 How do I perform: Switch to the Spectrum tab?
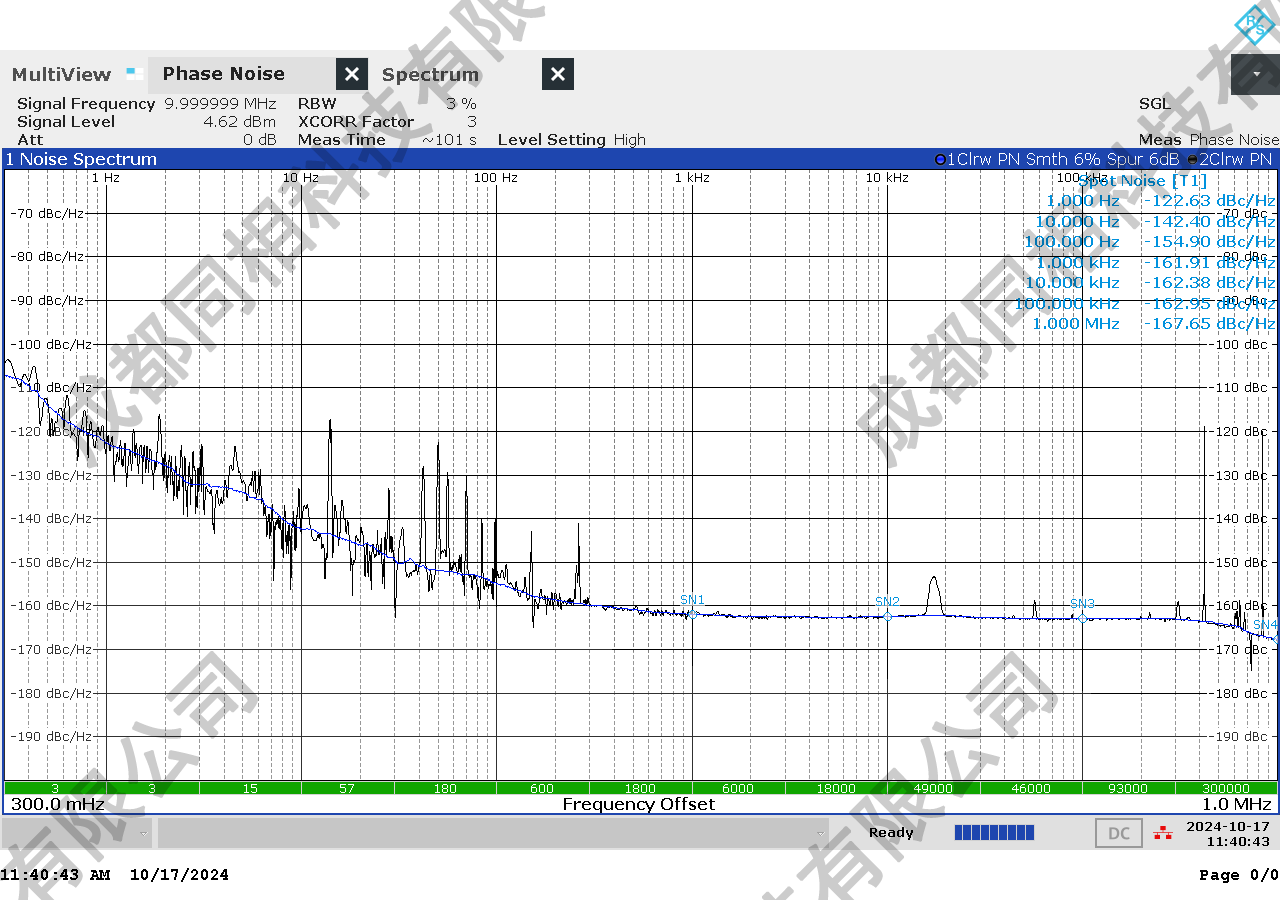click(x=430, y=74)
